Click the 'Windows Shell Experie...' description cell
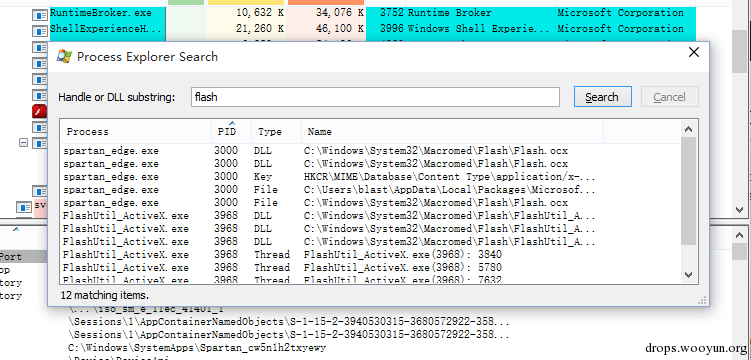This screenshot has height=360, width=751. pos(478,29)
